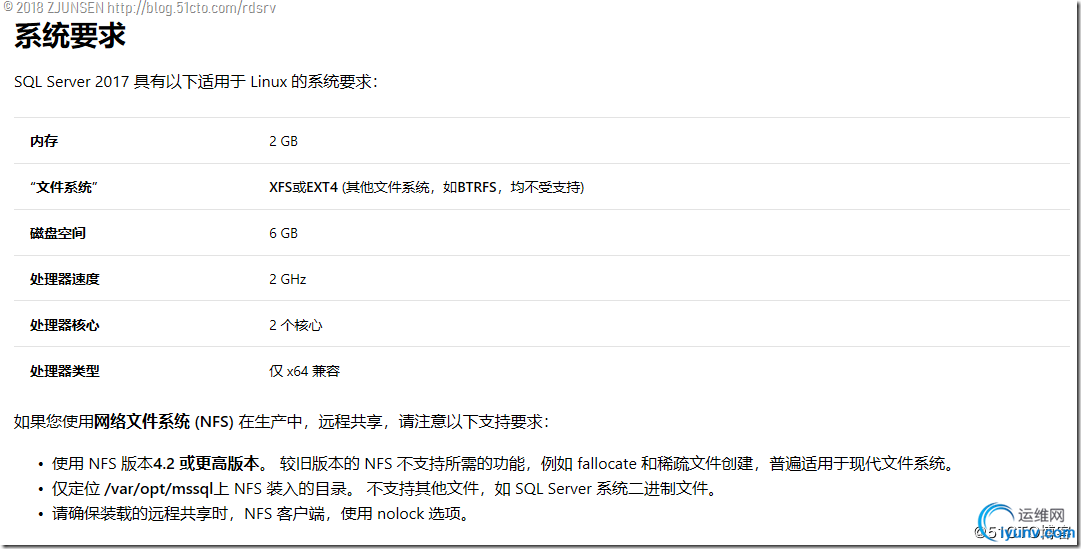Click the 6 GB disk space value

tap(283, 233)
